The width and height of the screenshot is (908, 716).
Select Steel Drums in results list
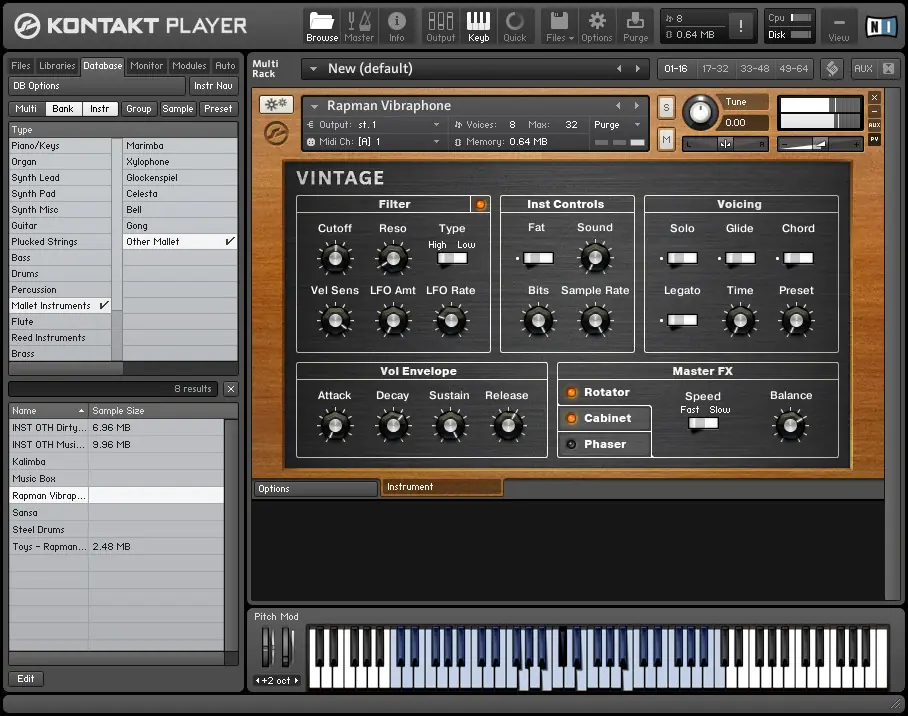pos(116,529)
